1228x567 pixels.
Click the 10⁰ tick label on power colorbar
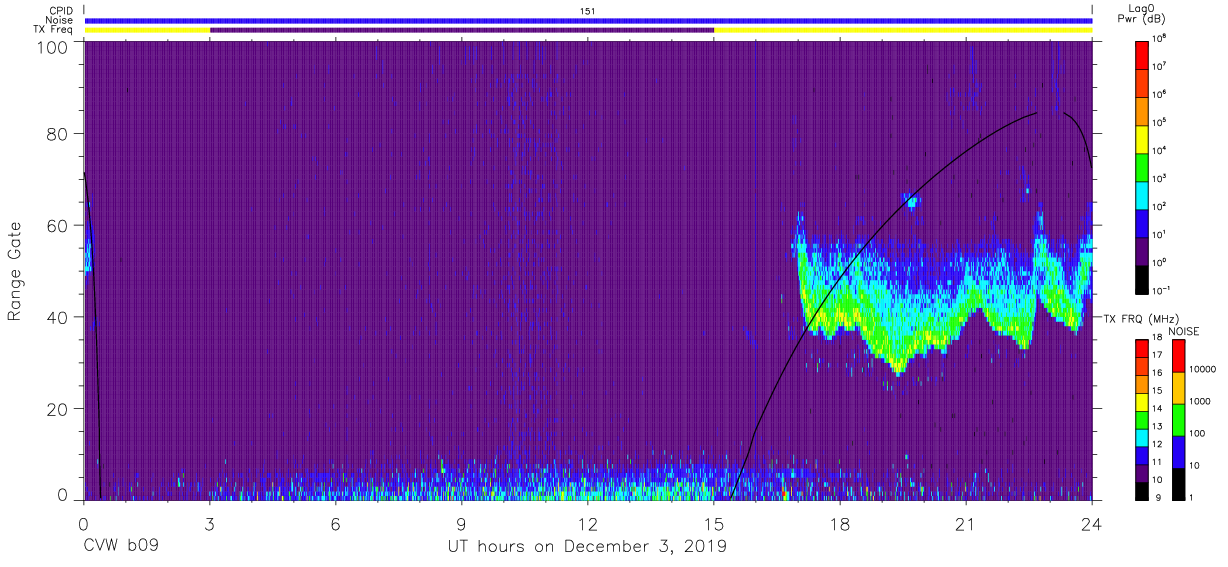(x=1160, y=262)
